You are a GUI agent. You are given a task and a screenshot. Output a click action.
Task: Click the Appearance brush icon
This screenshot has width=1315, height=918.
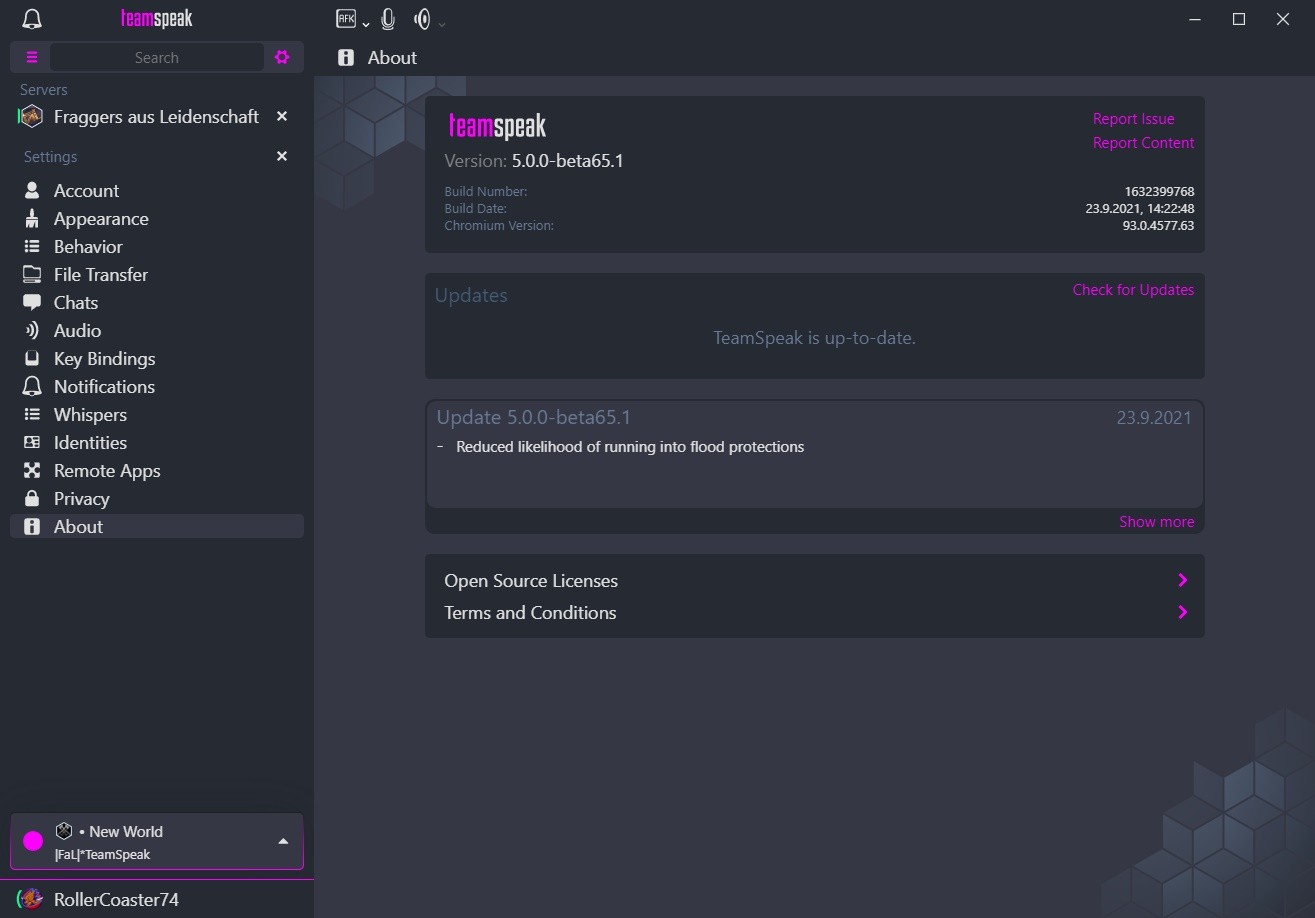coord(32,218)
